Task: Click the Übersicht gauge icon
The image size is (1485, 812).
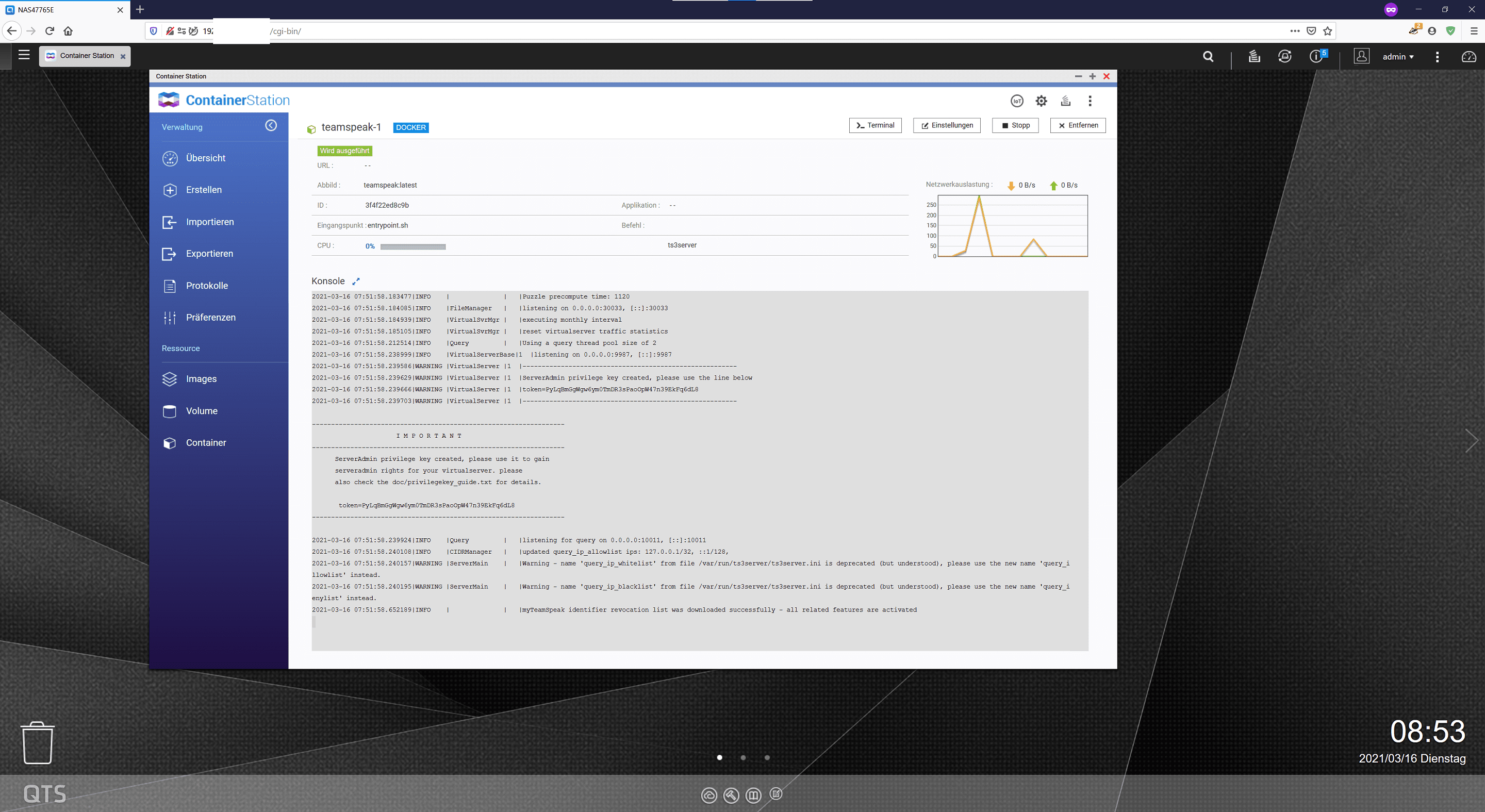Action: (x=170, y=158)
